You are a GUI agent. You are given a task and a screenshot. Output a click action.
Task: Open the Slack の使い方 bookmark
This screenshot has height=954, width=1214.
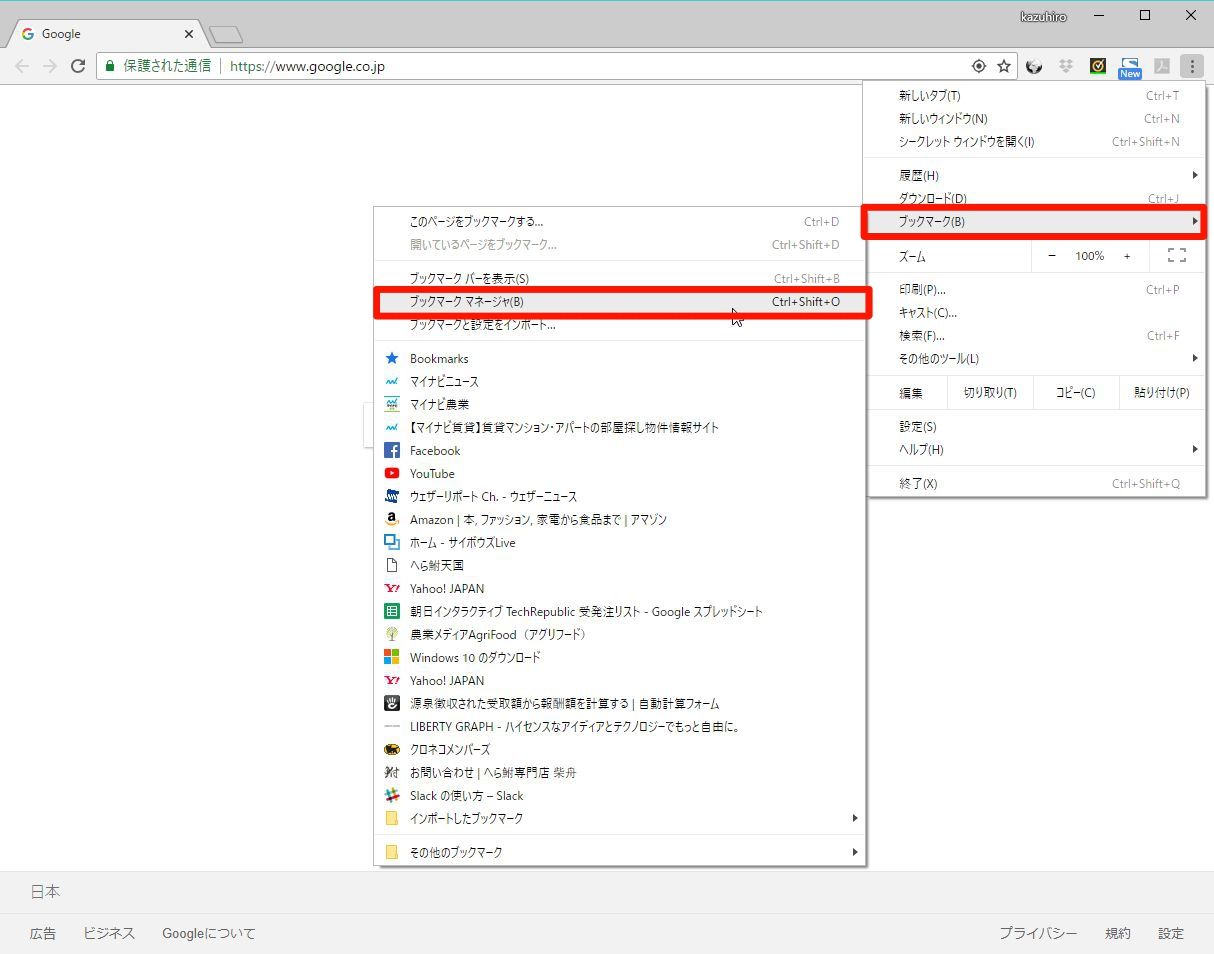coord(620,795)
